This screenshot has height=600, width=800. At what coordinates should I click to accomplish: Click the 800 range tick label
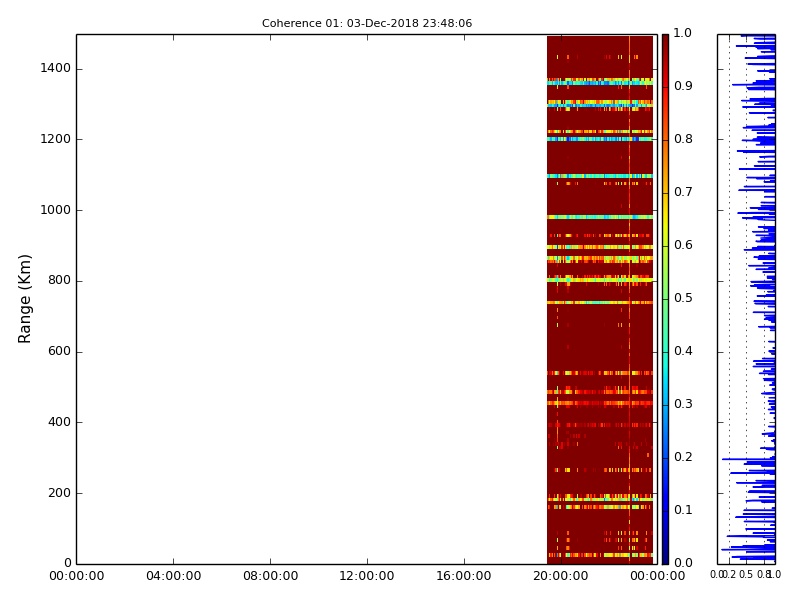pyautogui.click(x=59, y=281)
